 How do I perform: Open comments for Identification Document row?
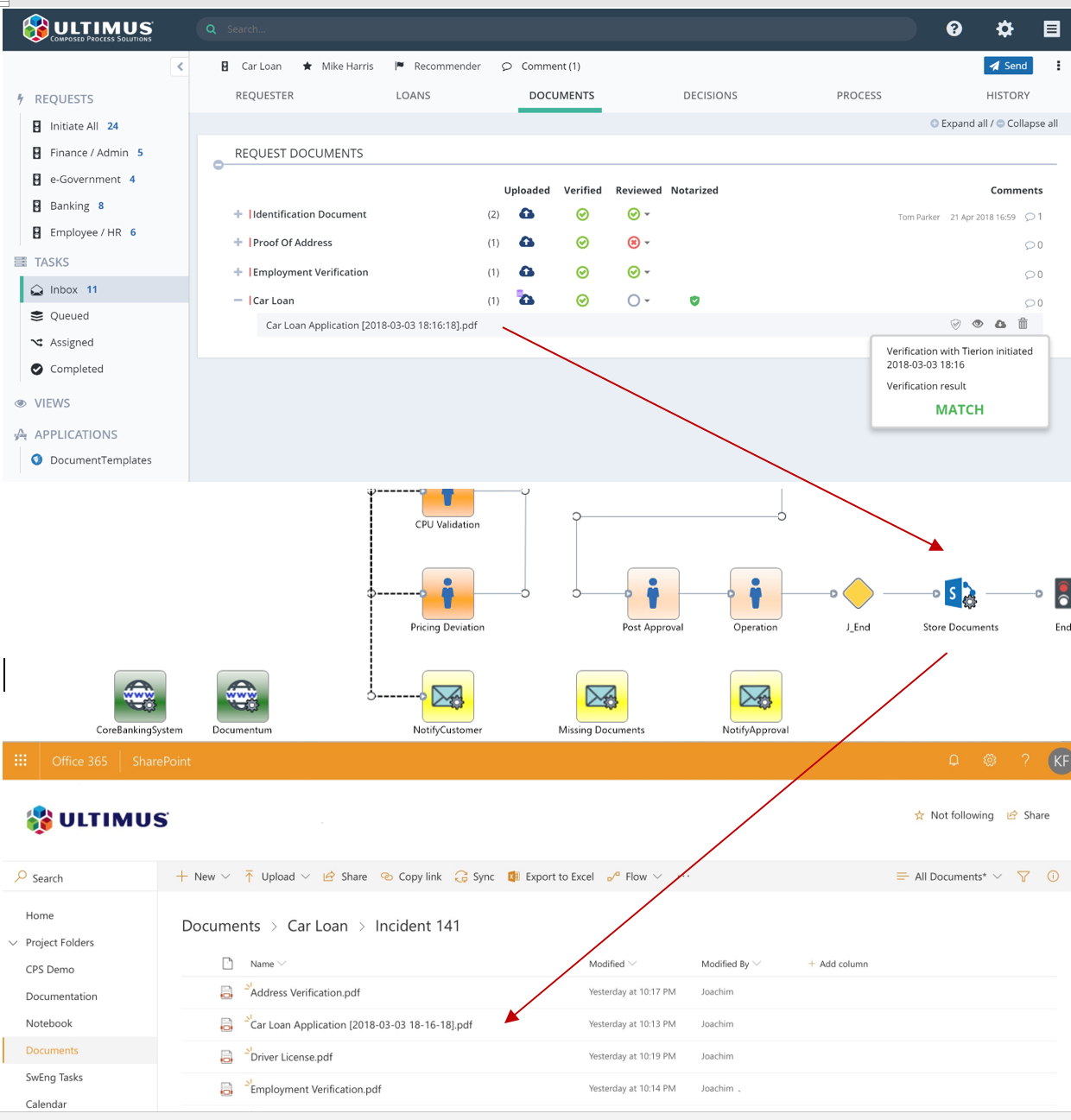(1034, 217)
